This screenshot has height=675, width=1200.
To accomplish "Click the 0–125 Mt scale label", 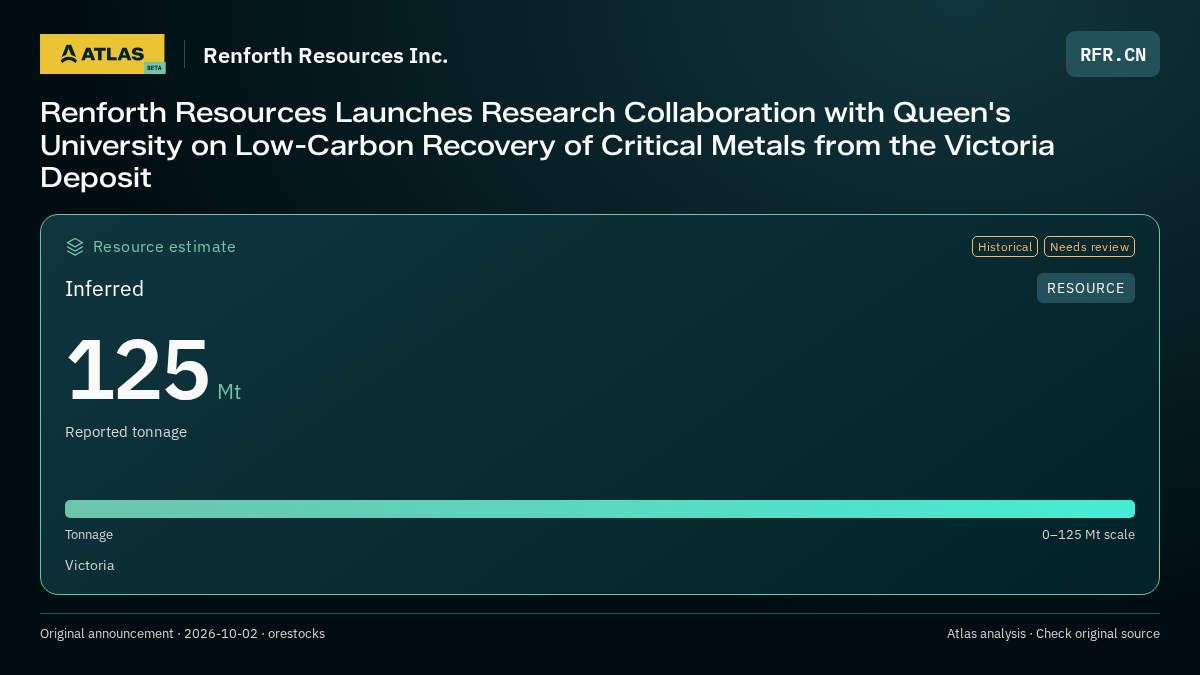I will 1088,535.
